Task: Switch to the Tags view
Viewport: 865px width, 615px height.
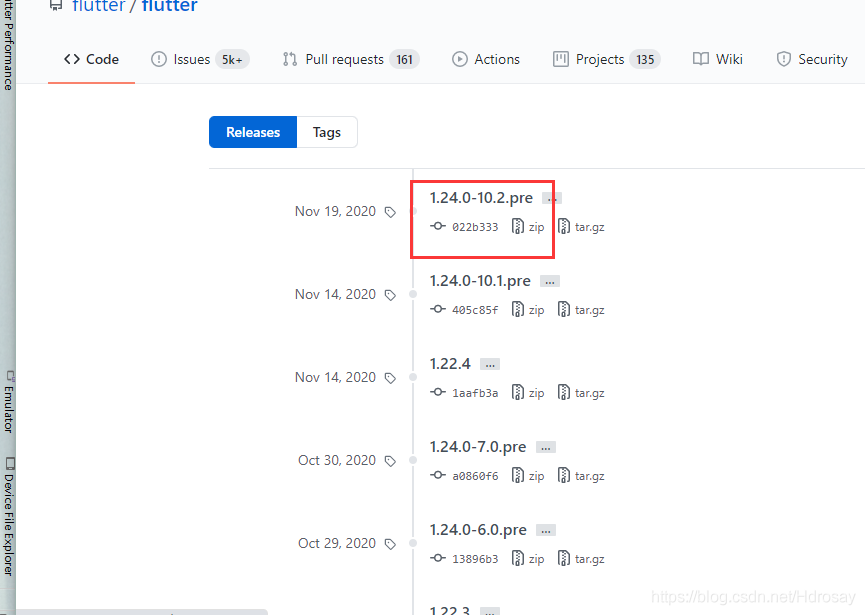Action: [x=327, y=132]
